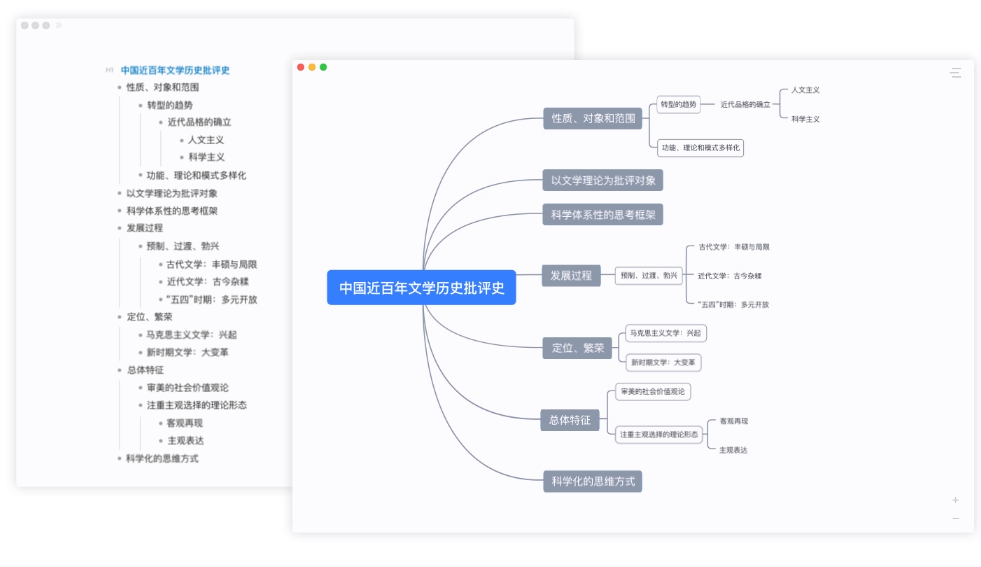
Task: Select the 性质、对象和范围 mind map node
Action: [593, 118]
